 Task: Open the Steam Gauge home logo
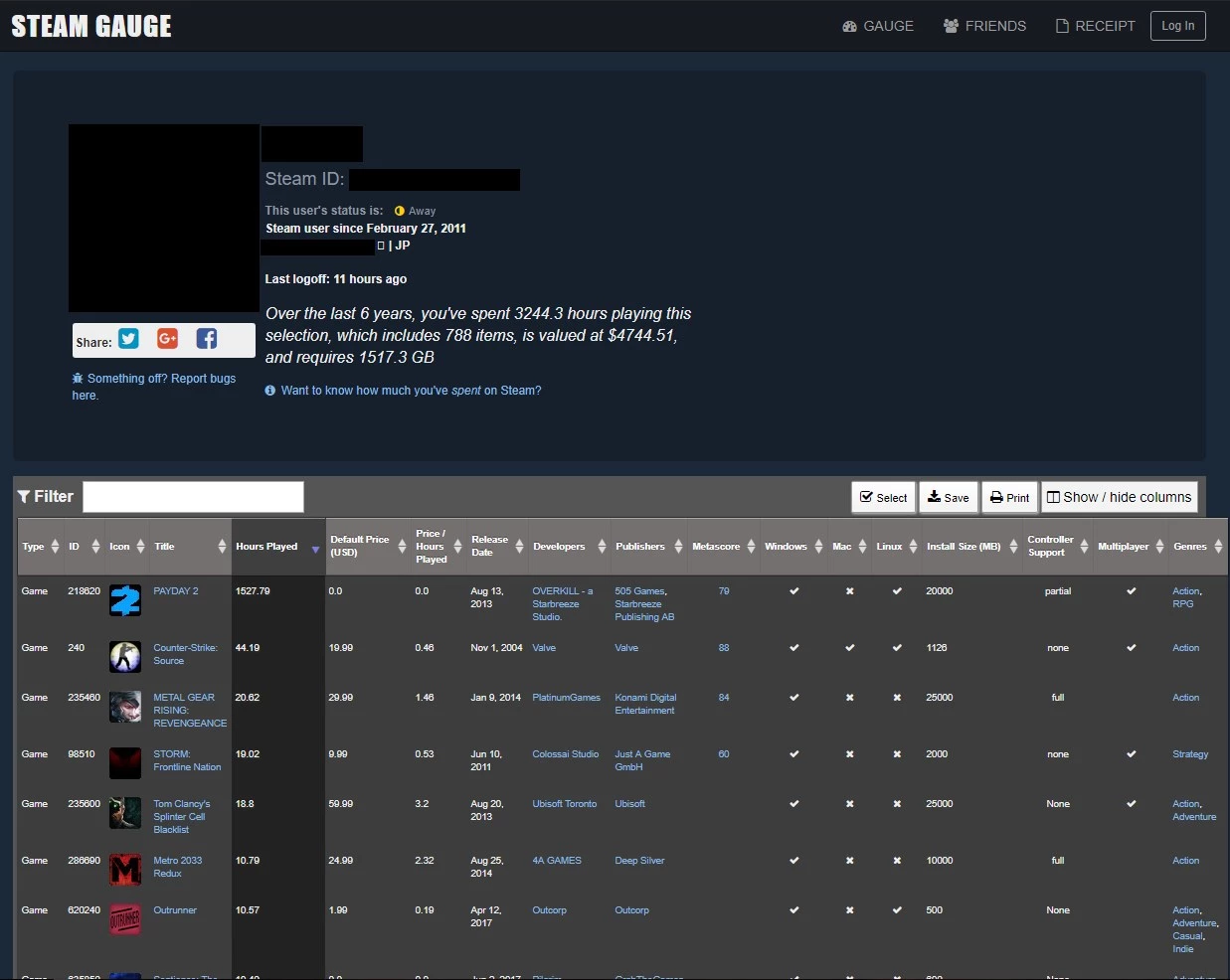tap(91, 26)
